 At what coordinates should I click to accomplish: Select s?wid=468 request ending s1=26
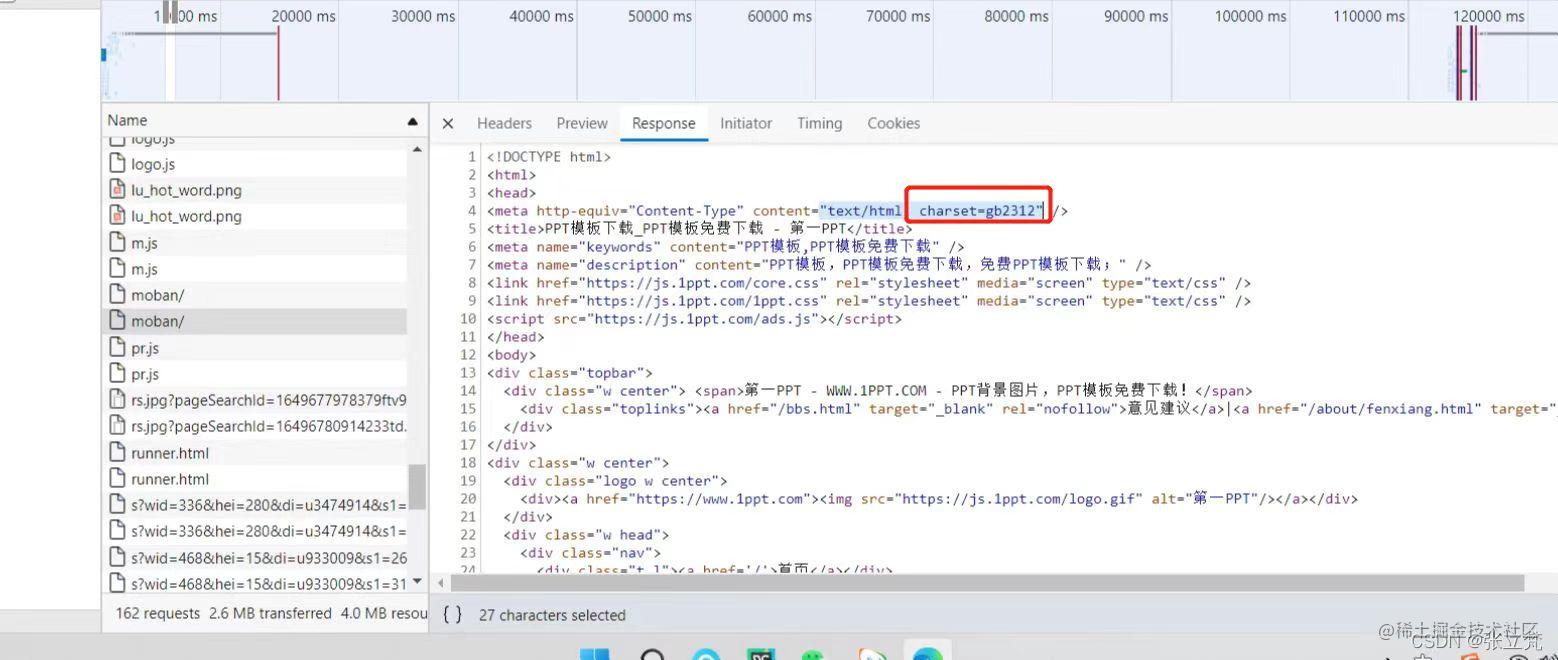pos(255,557)
